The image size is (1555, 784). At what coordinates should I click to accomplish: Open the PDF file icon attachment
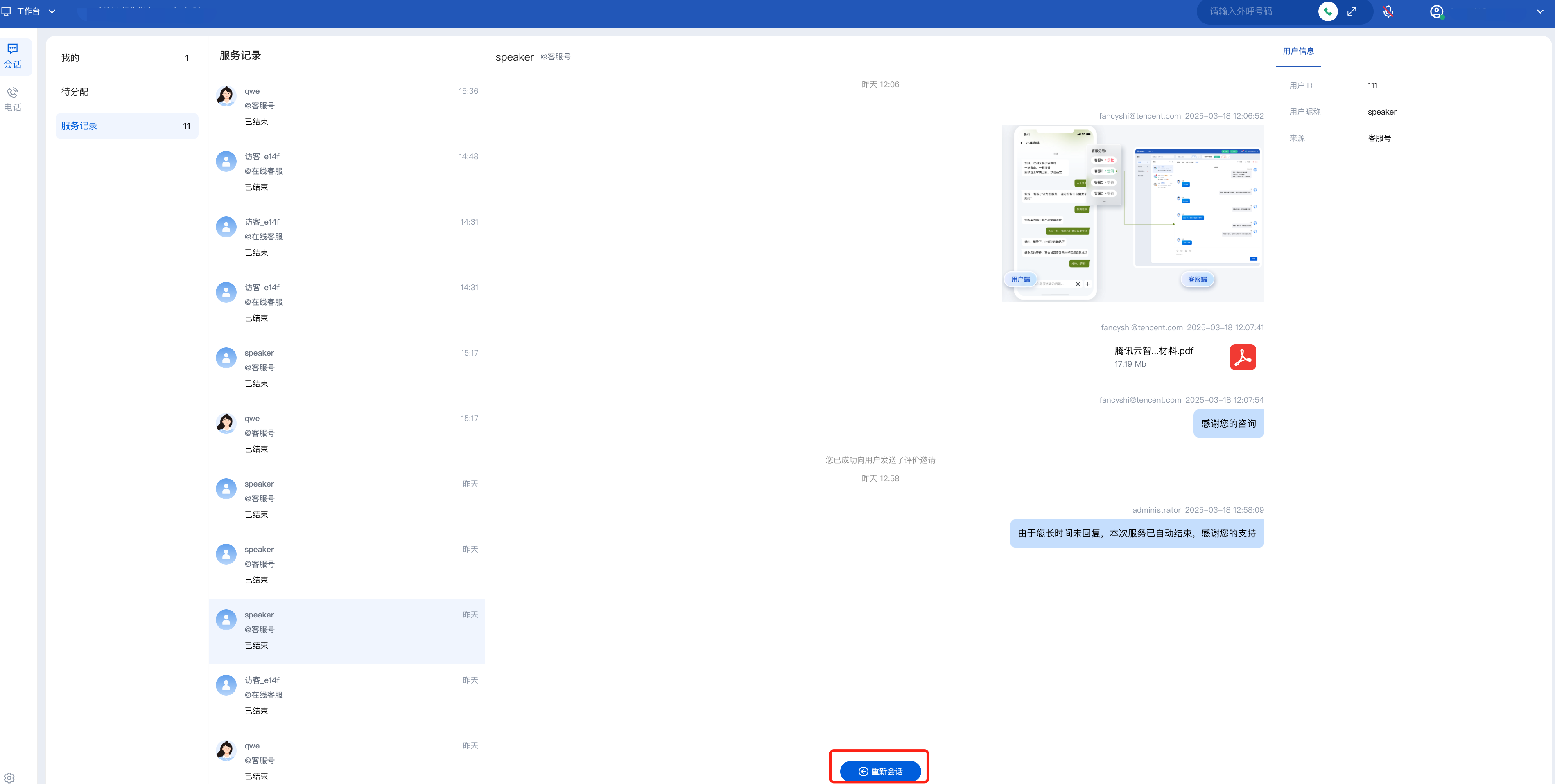1242,357
